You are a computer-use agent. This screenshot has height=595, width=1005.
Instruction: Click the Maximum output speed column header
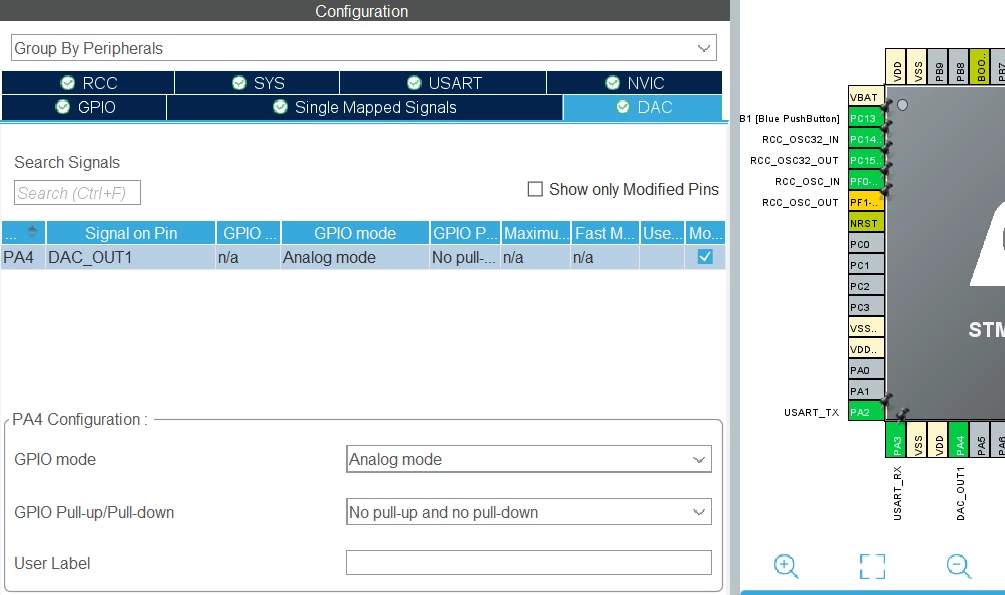click(x=536, y=233)
